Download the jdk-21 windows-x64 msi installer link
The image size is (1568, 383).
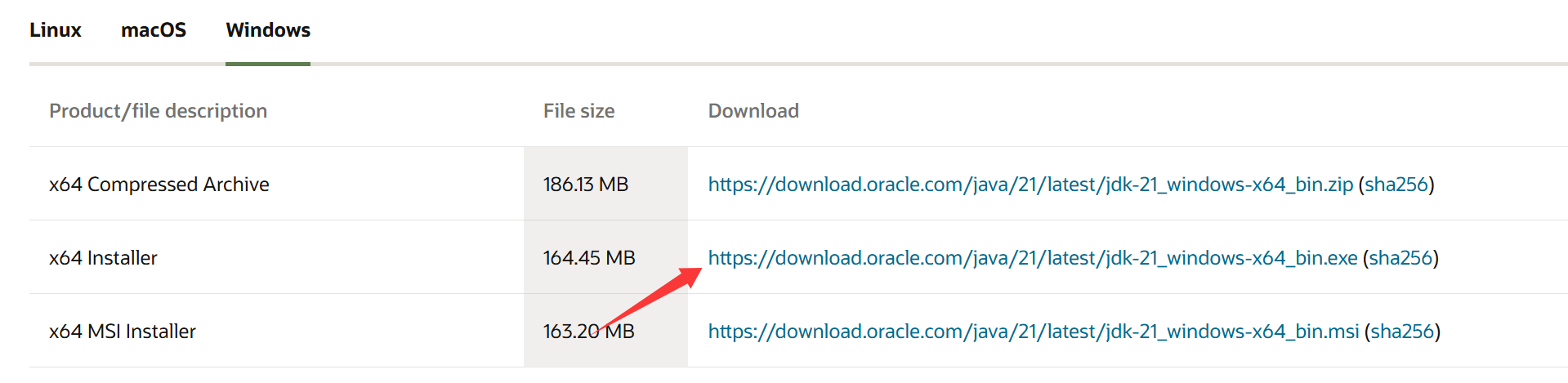[1033, 332]
